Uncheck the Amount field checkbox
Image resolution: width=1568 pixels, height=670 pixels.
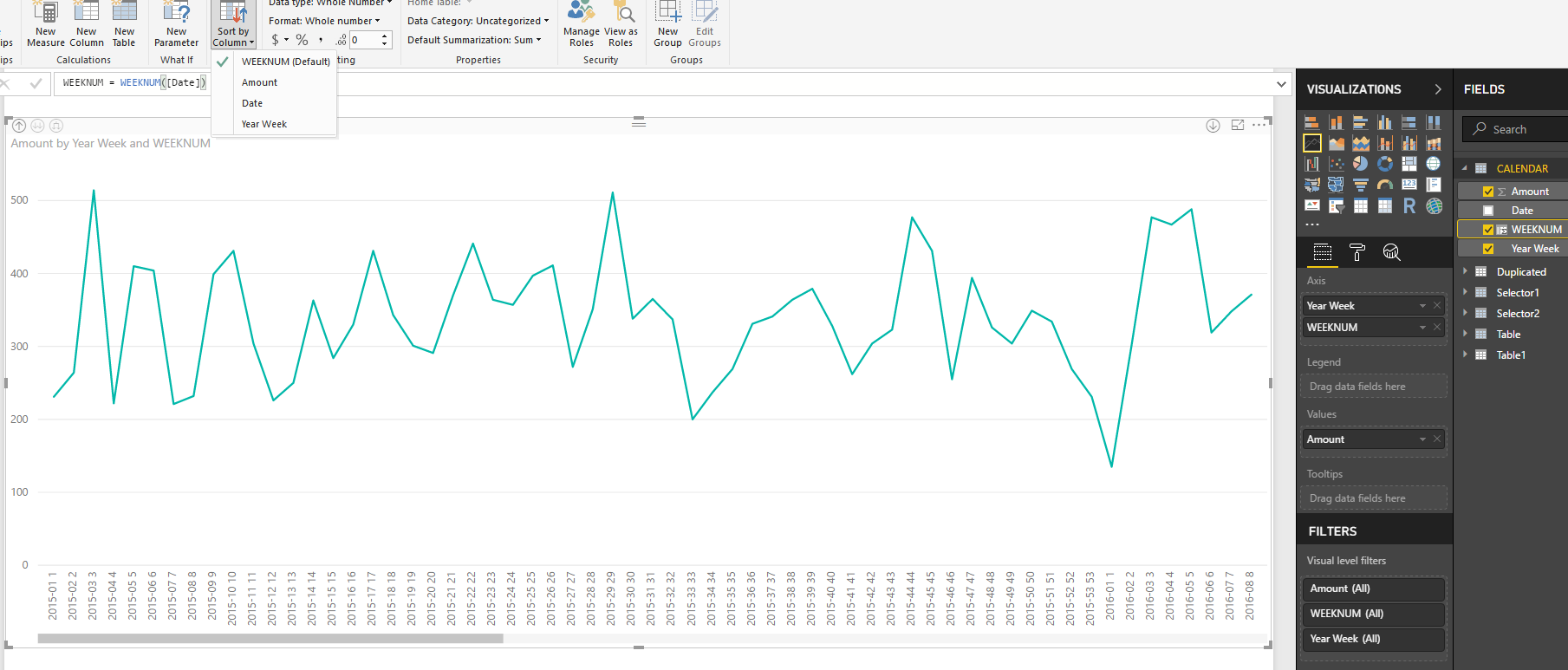point(1488,192)
